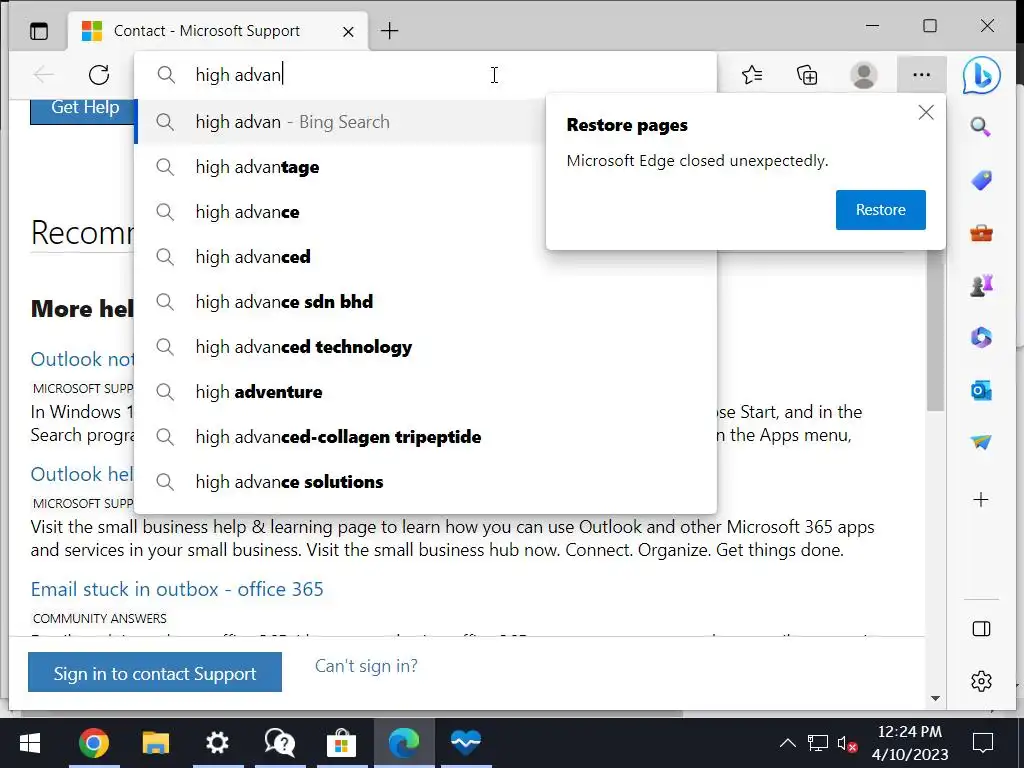Launch Chrome from the taskbar
Screen dimensions: 1024x768
(93, 743)
